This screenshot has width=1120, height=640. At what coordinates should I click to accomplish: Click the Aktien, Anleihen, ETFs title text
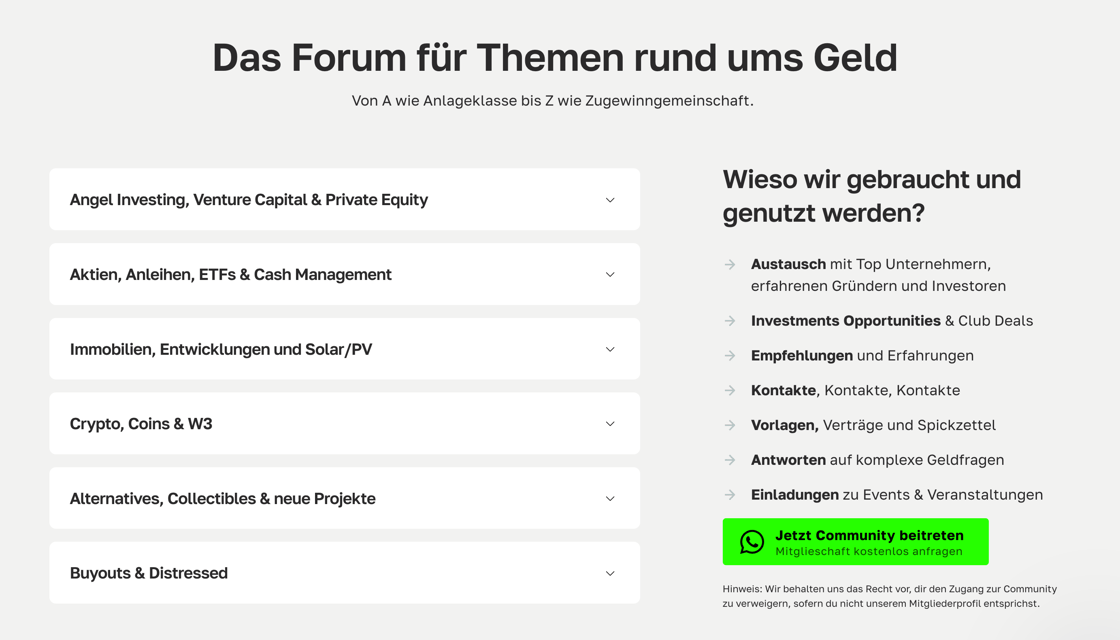(x=231, y=275)
